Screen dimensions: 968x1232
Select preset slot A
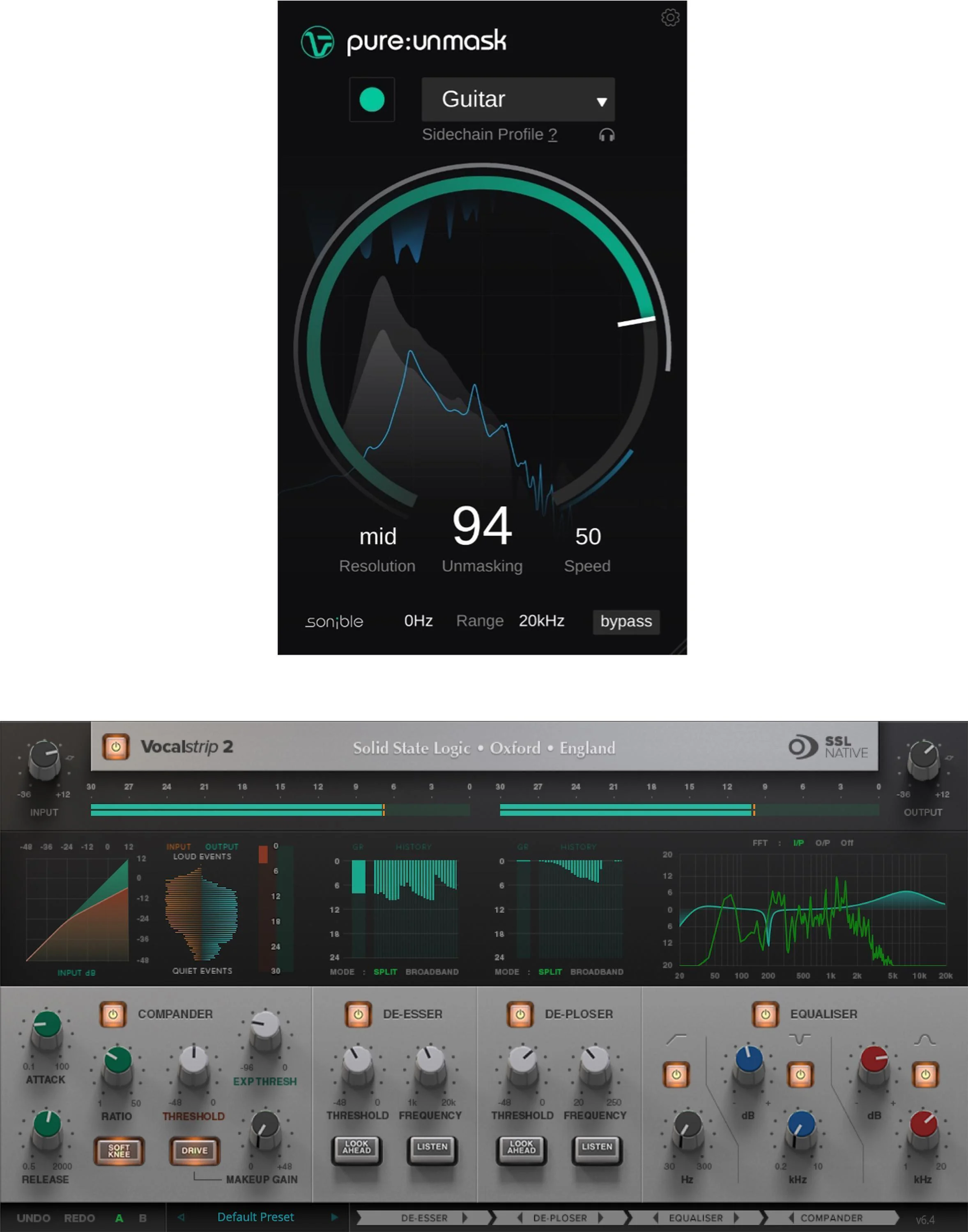click(119, 1218)
